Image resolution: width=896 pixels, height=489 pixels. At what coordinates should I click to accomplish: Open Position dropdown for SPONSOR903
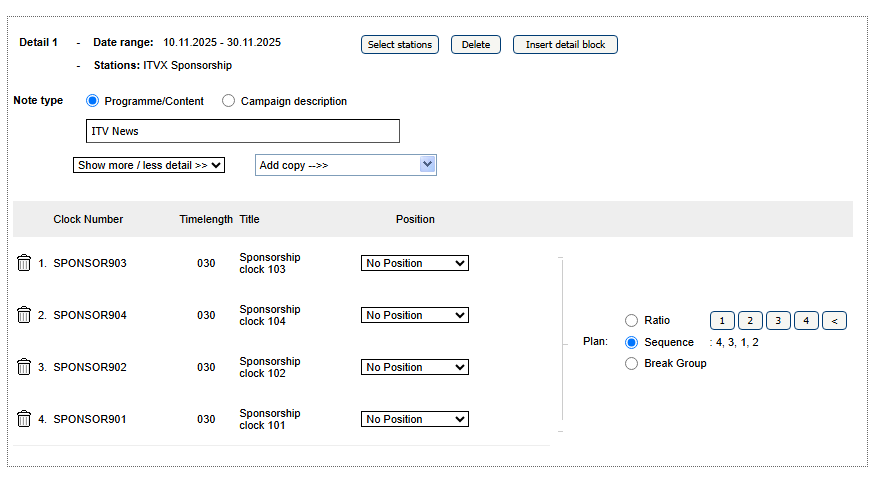pos(414,263)
